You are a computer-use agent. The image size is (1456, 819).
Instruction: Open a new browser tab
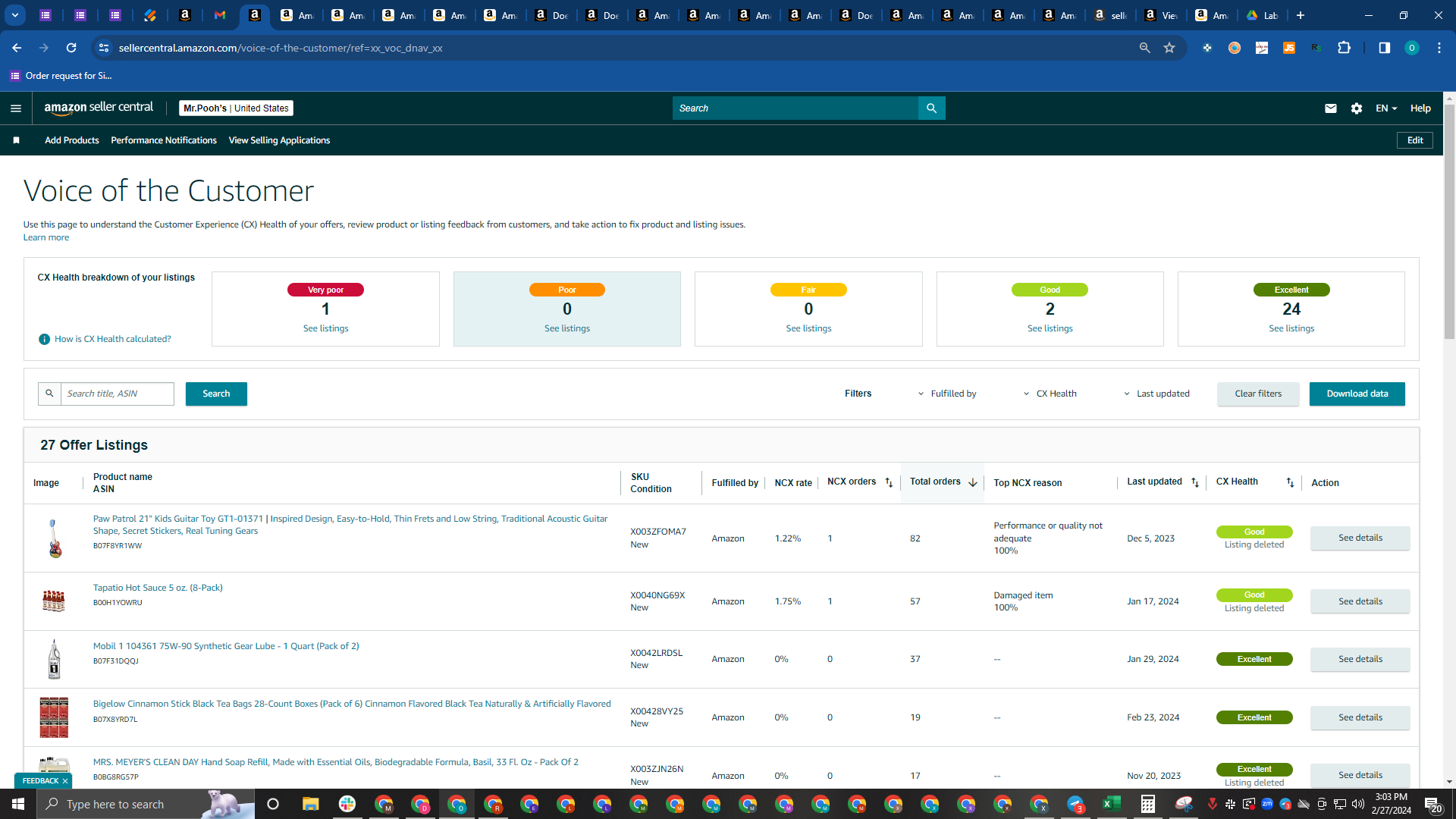(x=1301, y=15)
